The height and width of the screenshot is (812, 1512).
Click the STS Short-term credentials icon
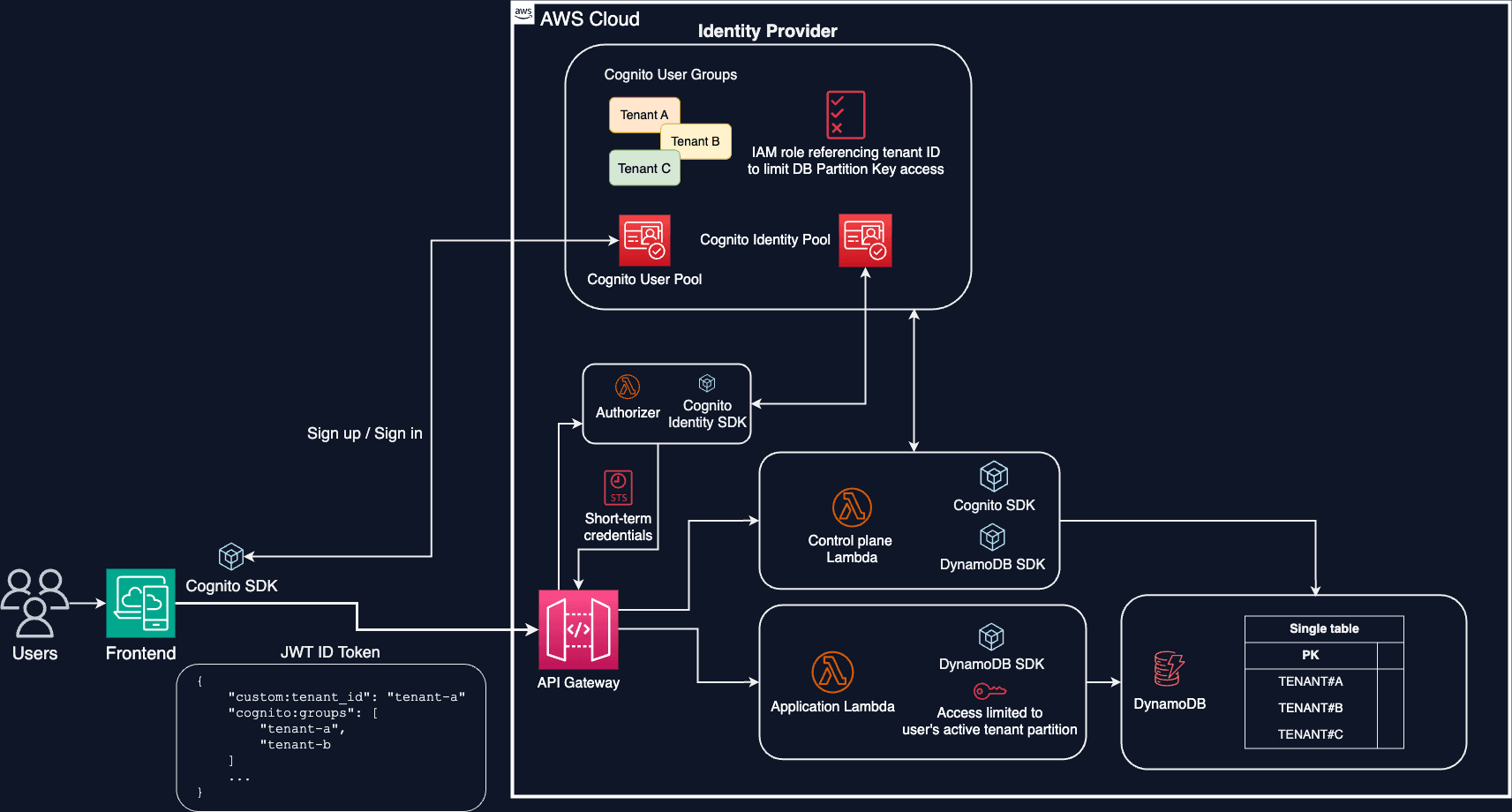point(618,487)
